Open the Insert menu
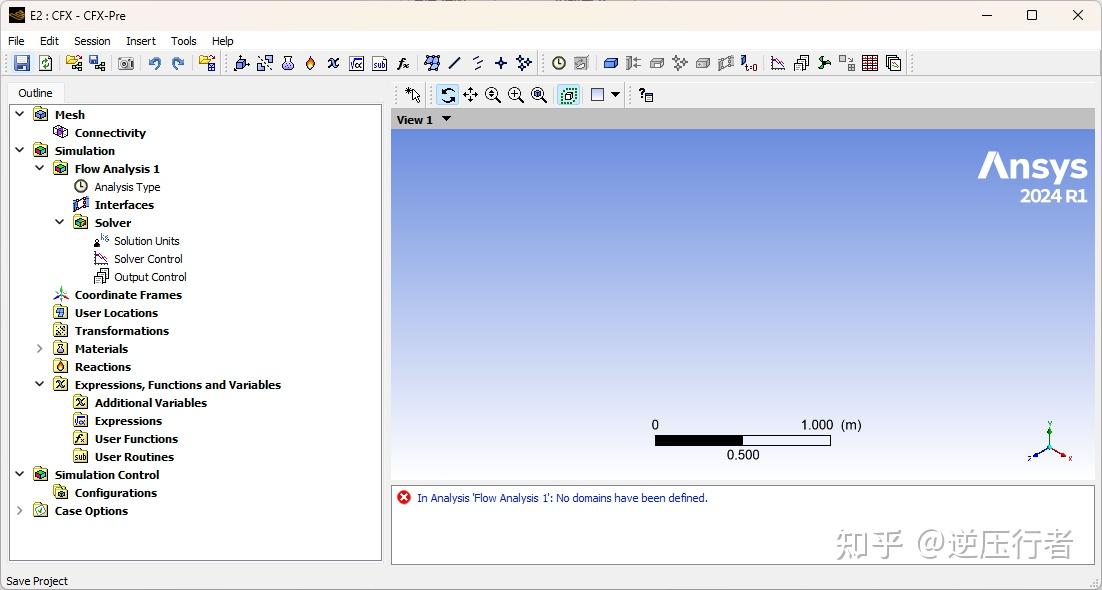The image size is (1102, 590). tap(141, 41)
